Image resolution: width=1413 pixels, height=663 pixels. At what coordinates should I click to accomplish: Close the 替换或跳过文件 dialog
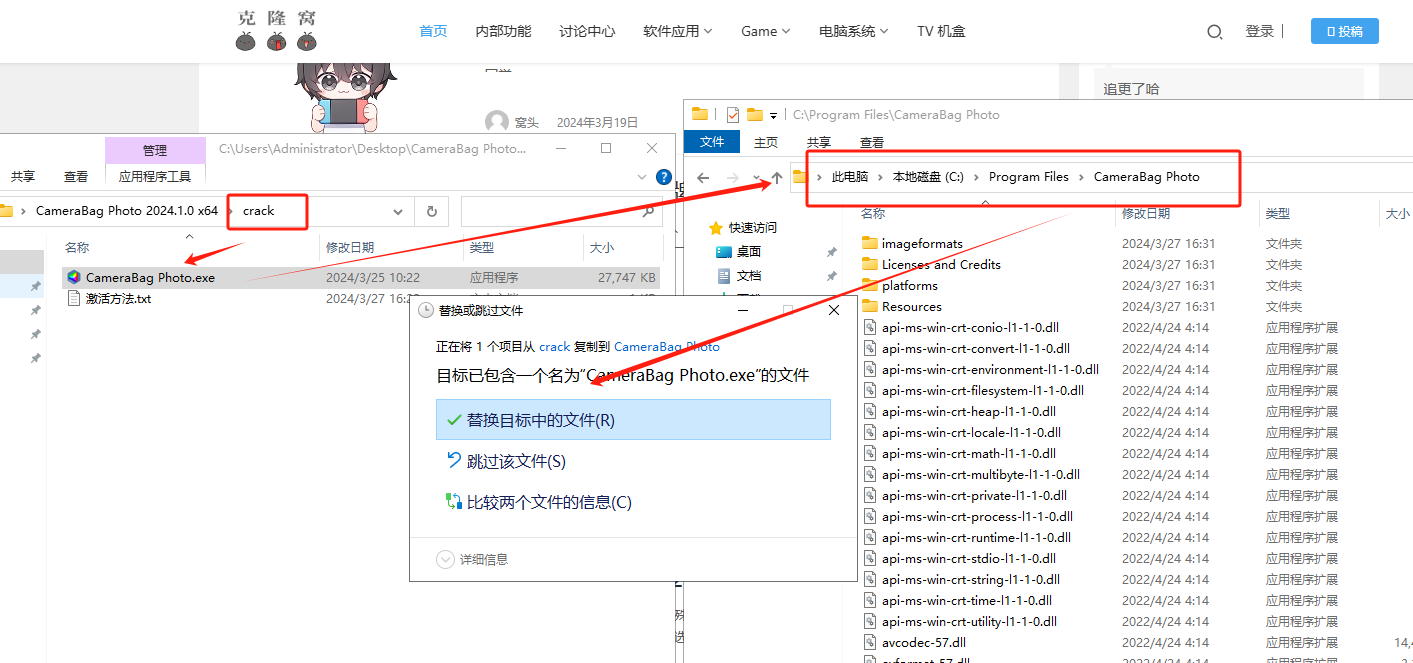tap(834, 311)
